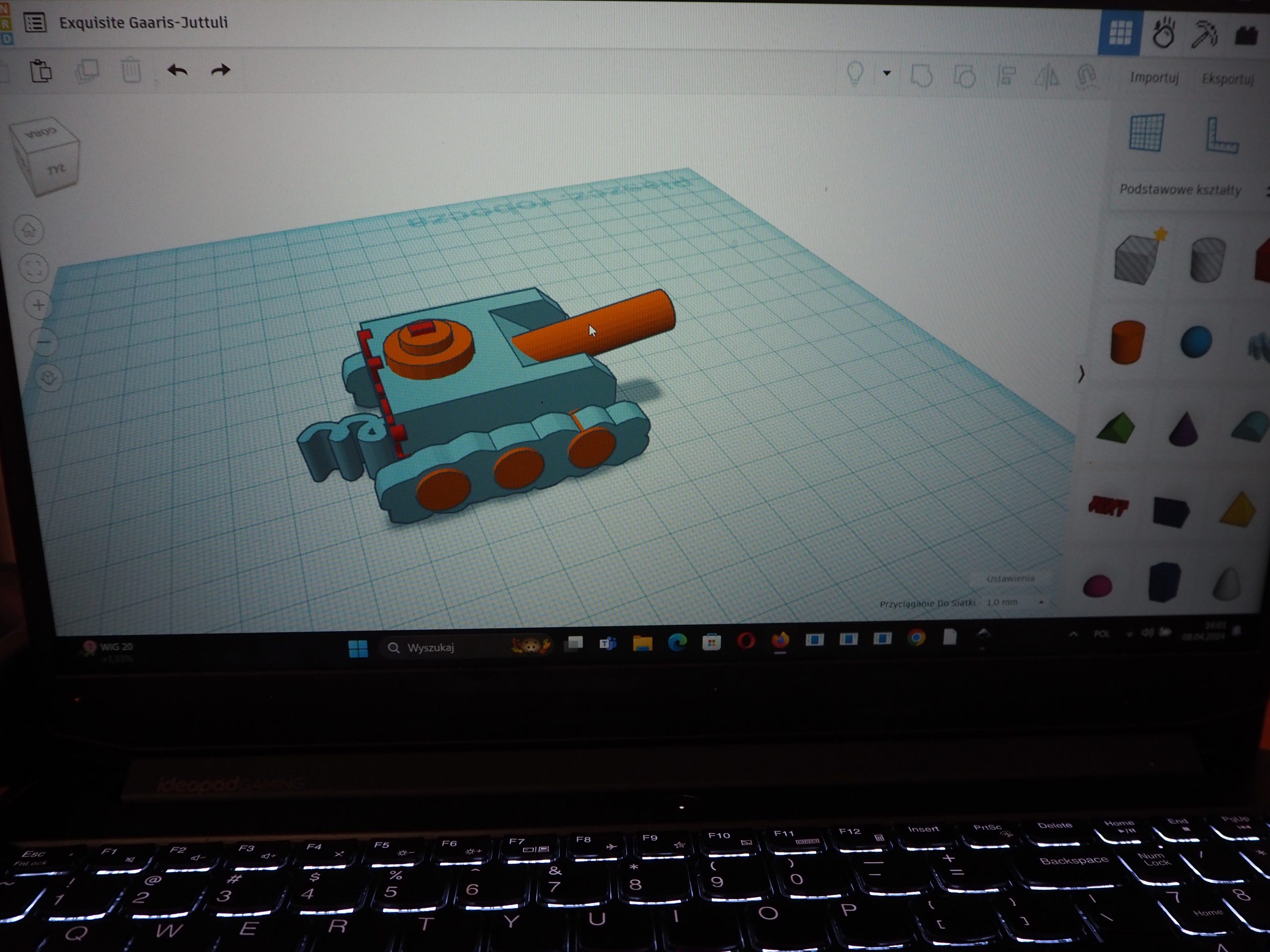This screenshot has height=952, width=1270.
Task: Select the orange Cylinder shape
Action: pos(1128,343)
